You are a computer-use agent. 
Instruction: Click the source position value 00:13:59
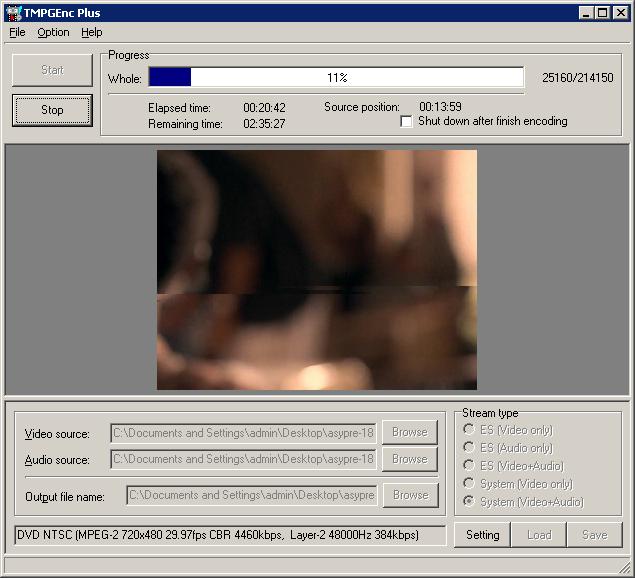point(440,107)
